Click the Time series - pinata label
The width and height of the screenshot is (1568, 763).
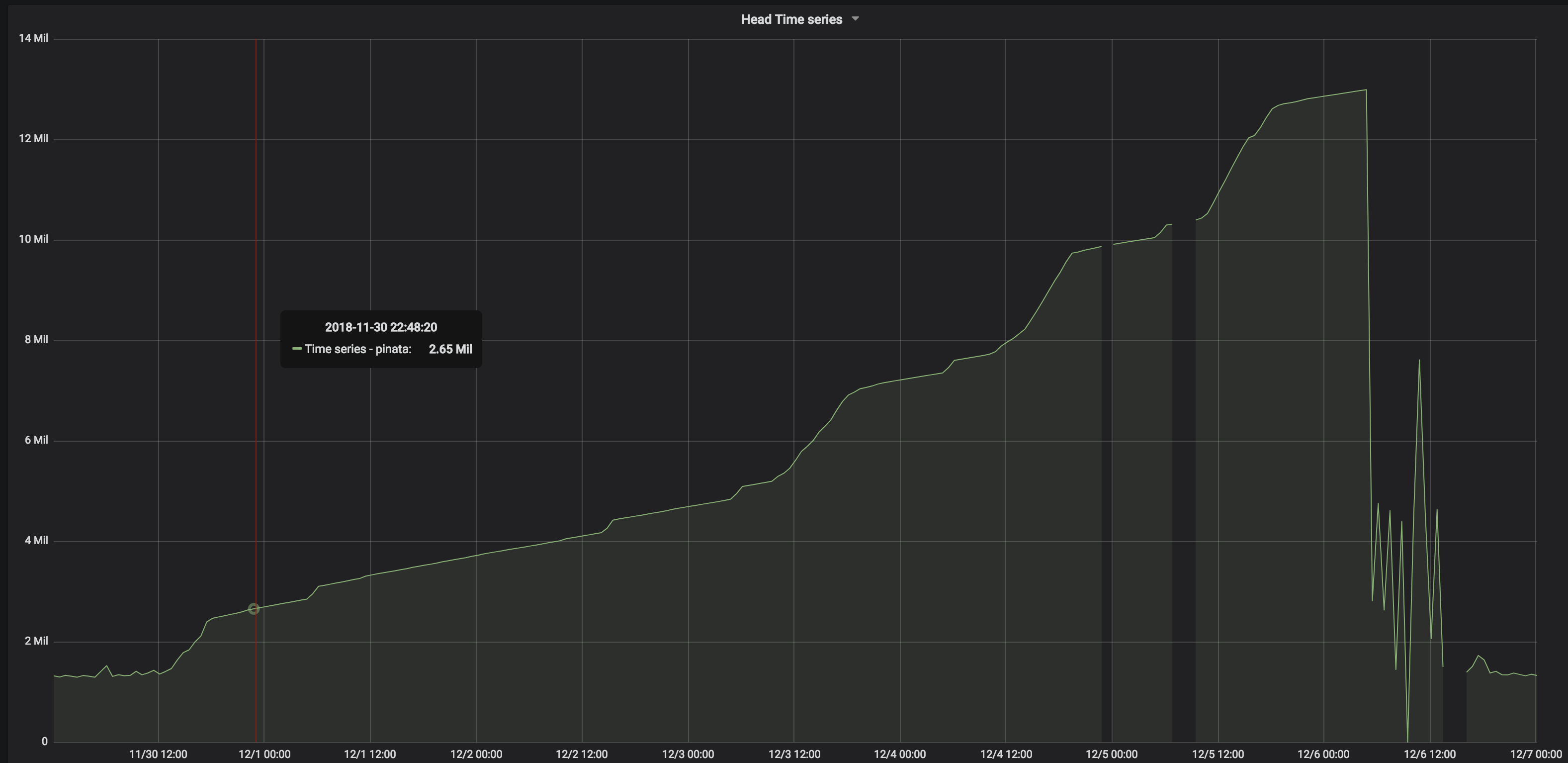[x=358, y=349]
